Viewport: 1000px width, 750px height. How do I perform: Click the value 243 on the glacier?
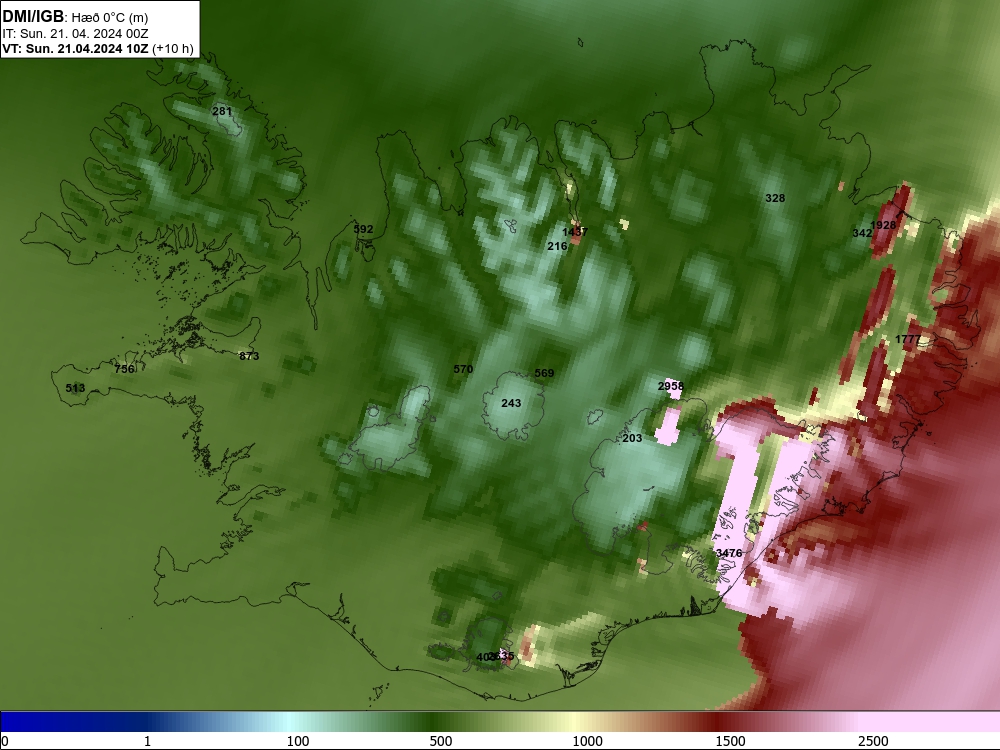pos(511,403)
